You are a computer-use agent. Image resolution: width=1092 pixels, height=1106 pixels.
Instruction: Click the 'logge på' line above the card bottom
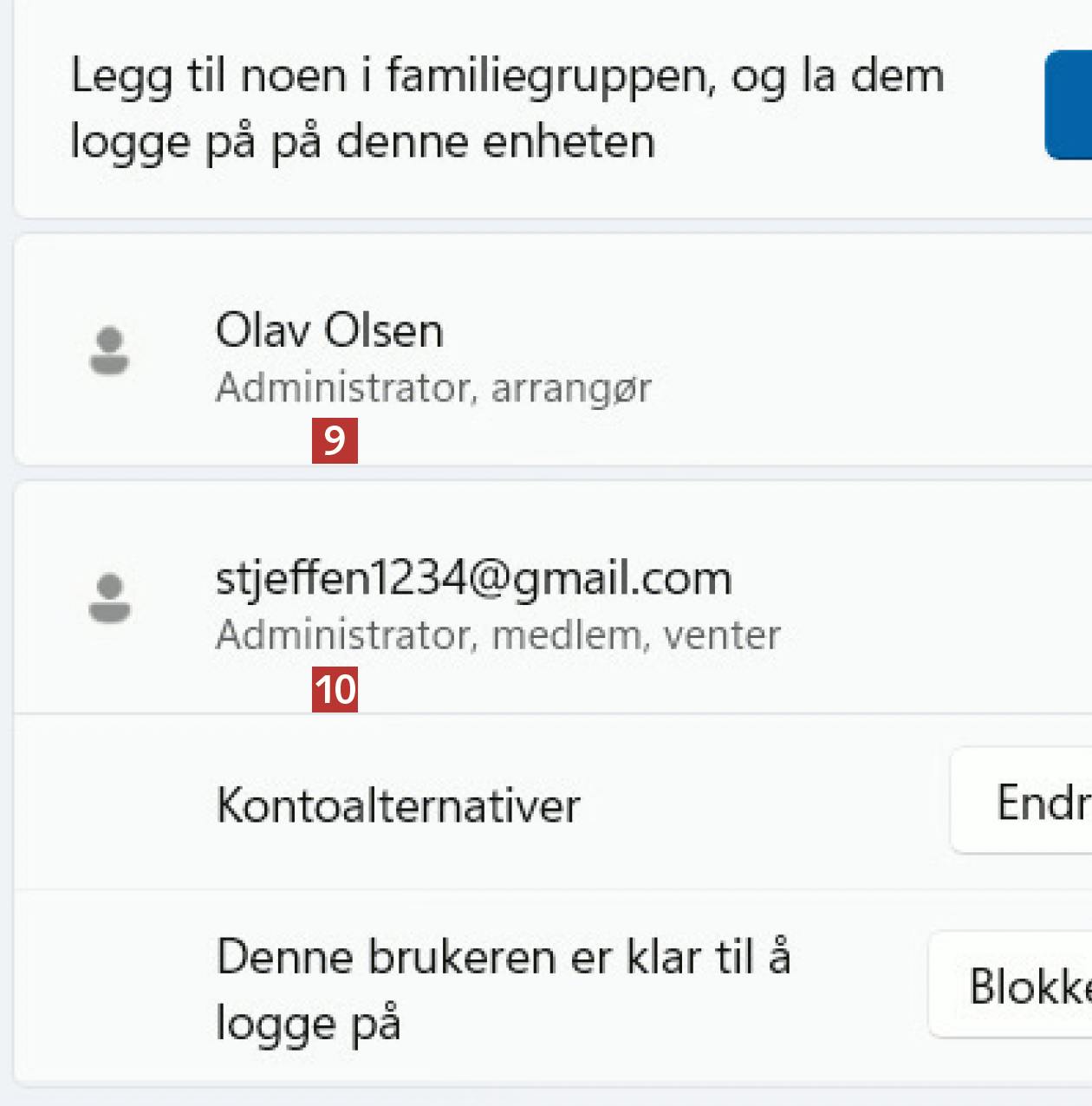pos(308,1024)
